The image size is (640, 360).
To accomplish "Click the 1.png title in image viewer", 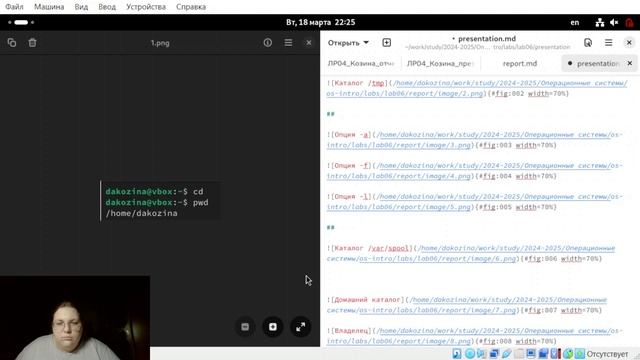I will coord(160,43).
